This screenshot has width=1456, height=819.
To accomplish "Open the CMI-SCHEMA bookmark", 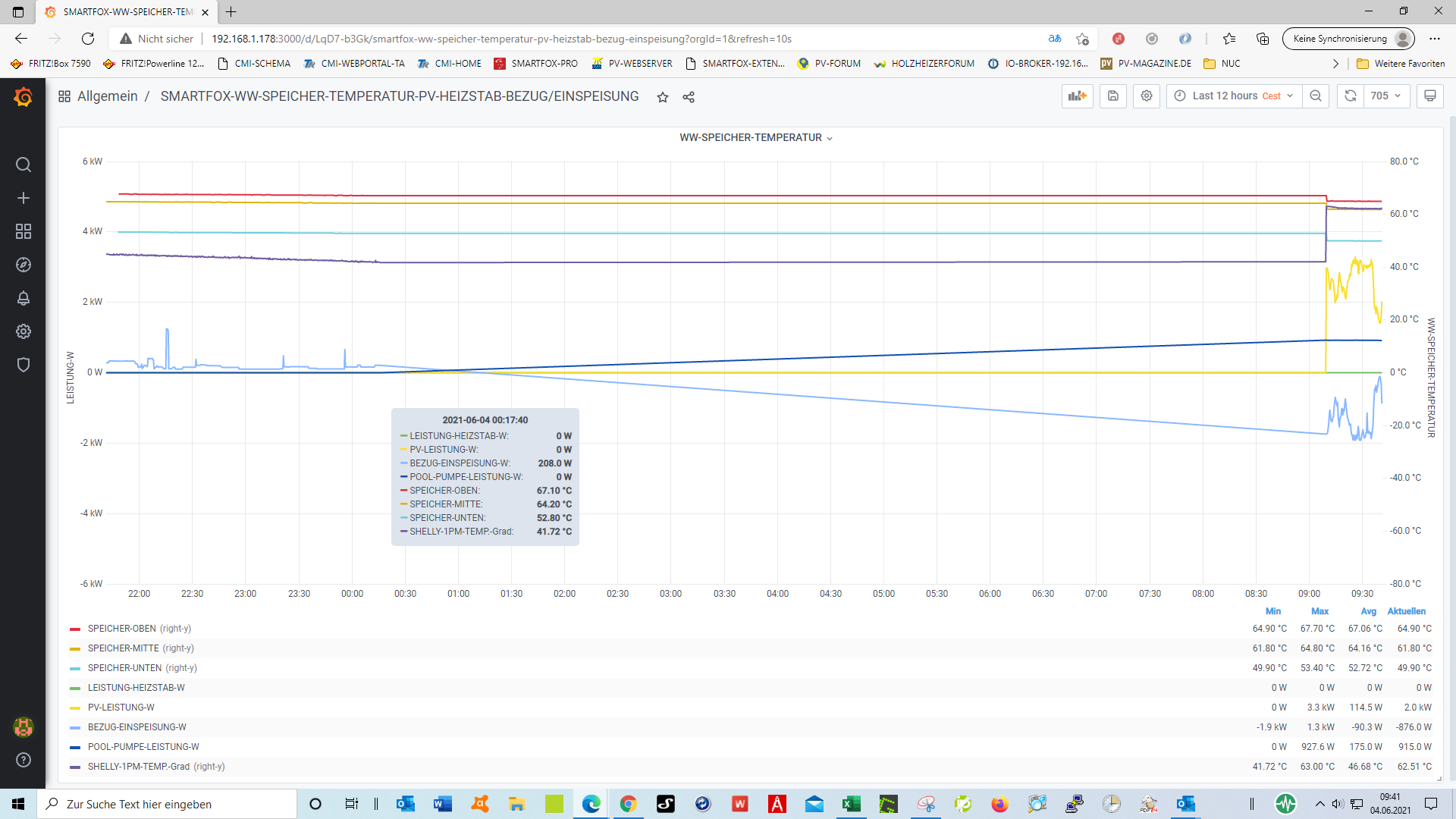I will tap(254, 64).
